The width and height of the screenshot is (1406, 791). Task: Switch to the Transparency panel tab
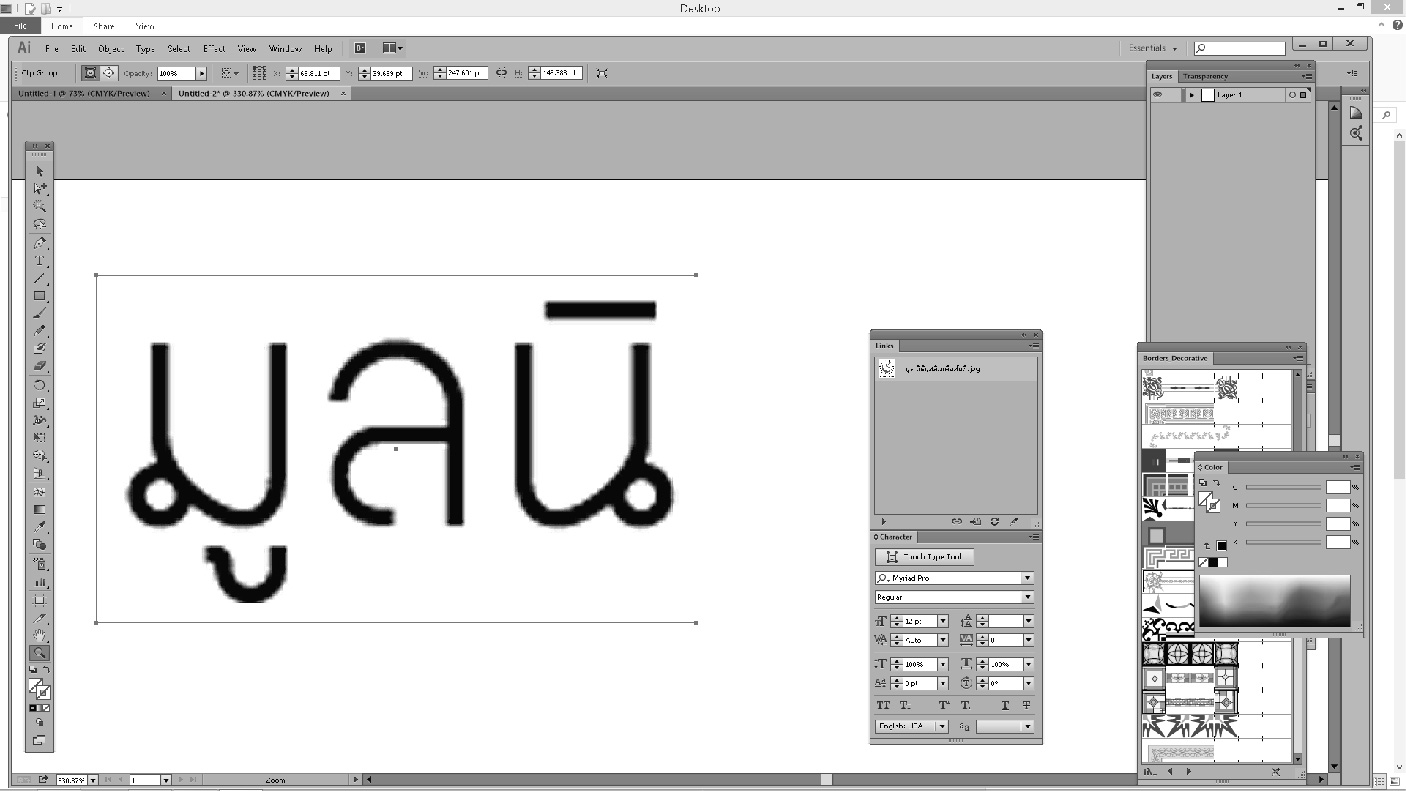pos(1204,76)
